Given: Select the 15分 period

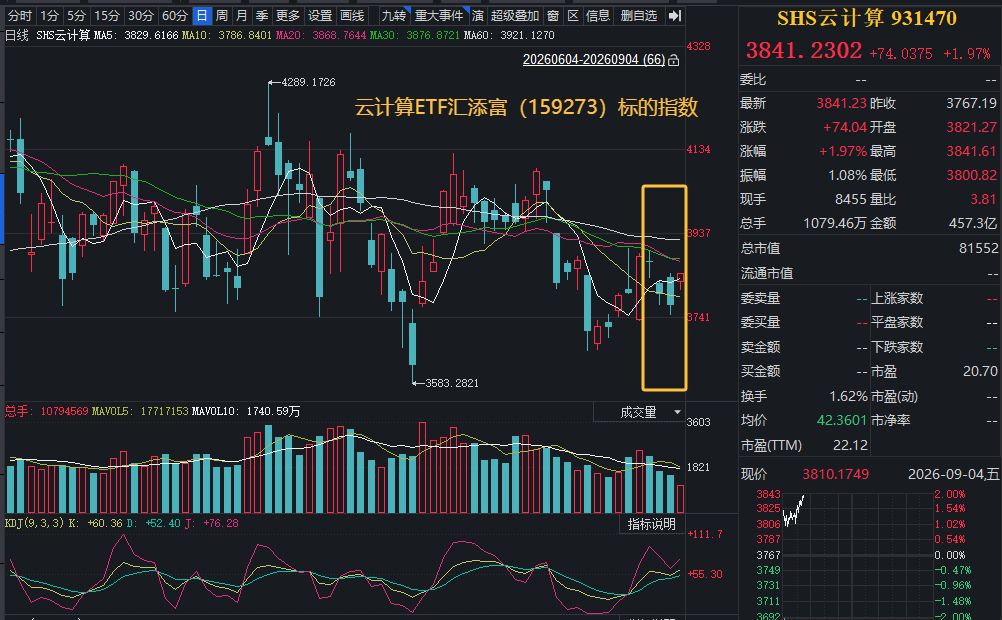Looking at the screenshot, I should coord(107,15).
